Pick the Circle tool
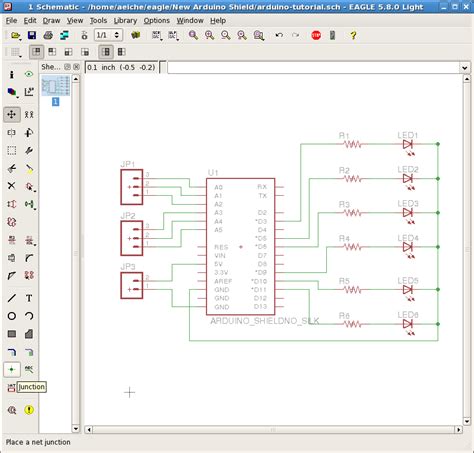Image resolution: width=474 pixels, height=453 pixels. pyautogui.click(x=12, y=316)
